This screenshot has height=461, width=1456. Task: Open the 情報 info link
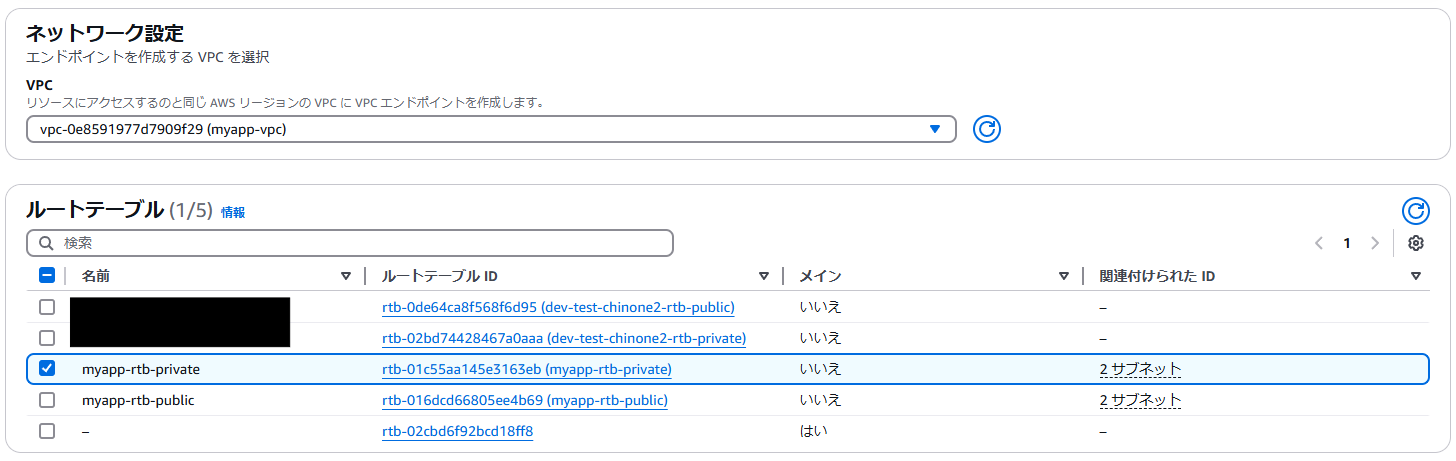[233, 213]
